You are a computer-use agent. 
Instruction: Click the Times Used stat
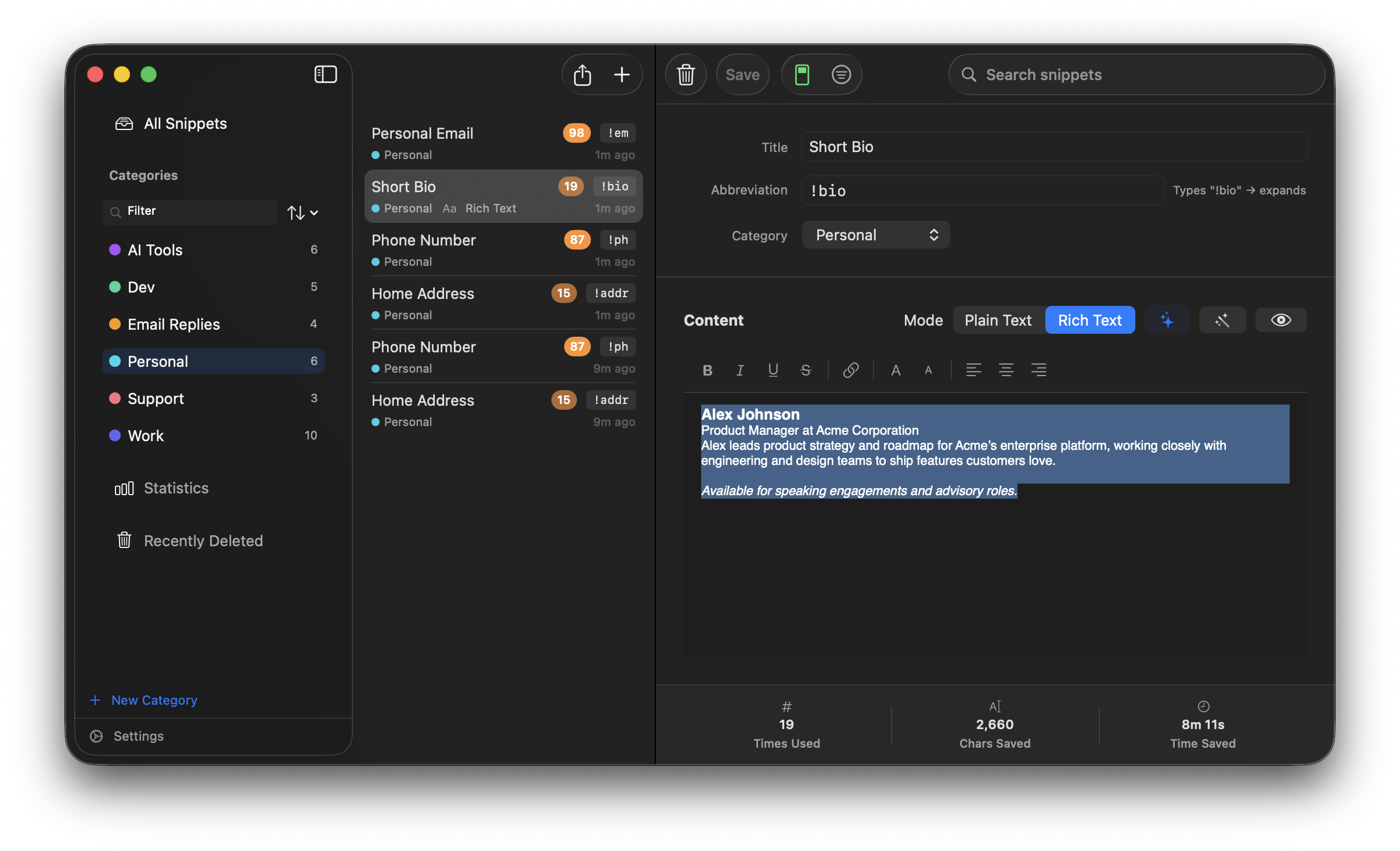786,725
